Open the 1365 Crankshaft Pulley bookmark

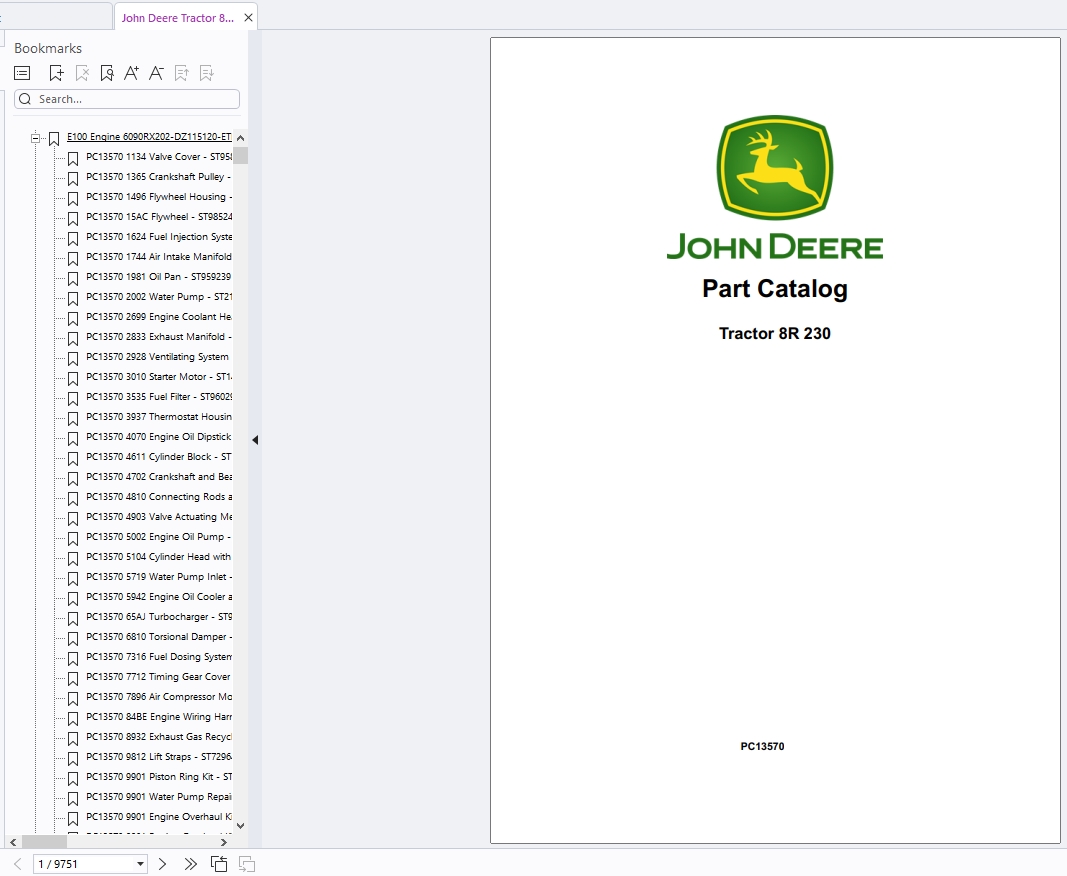point(159,176)
